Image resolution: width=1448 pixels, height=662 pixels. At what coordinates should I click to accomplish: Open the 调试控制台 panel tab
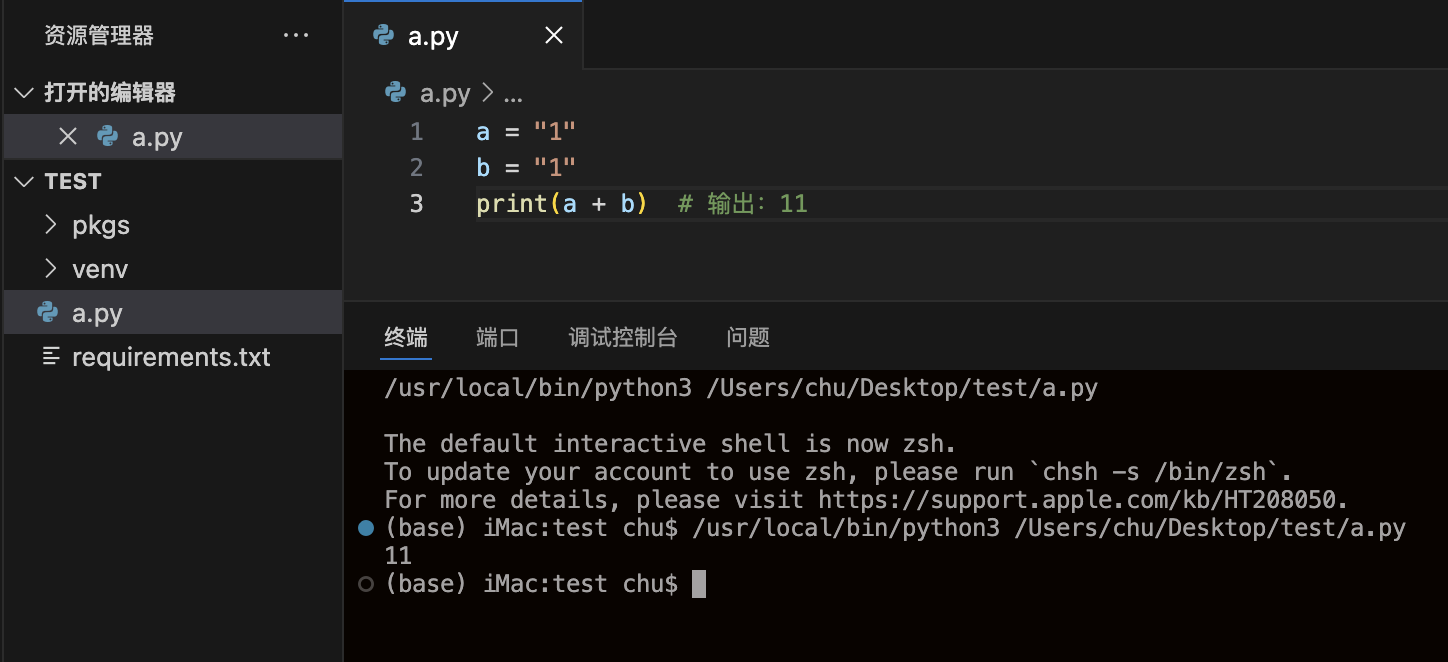pyautogui.click(x=623, y=338)
